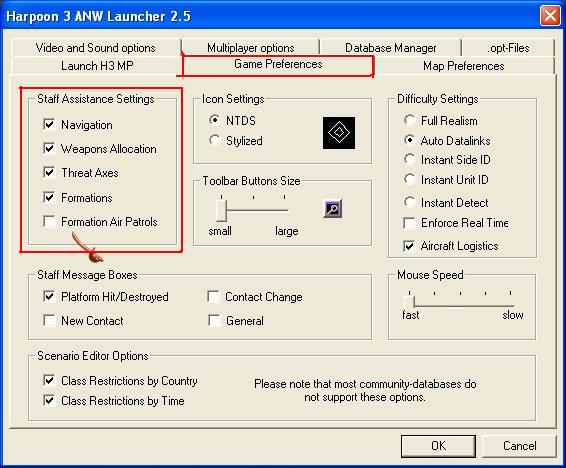
Task: Open the Database Manager tab
Action: 391,48
